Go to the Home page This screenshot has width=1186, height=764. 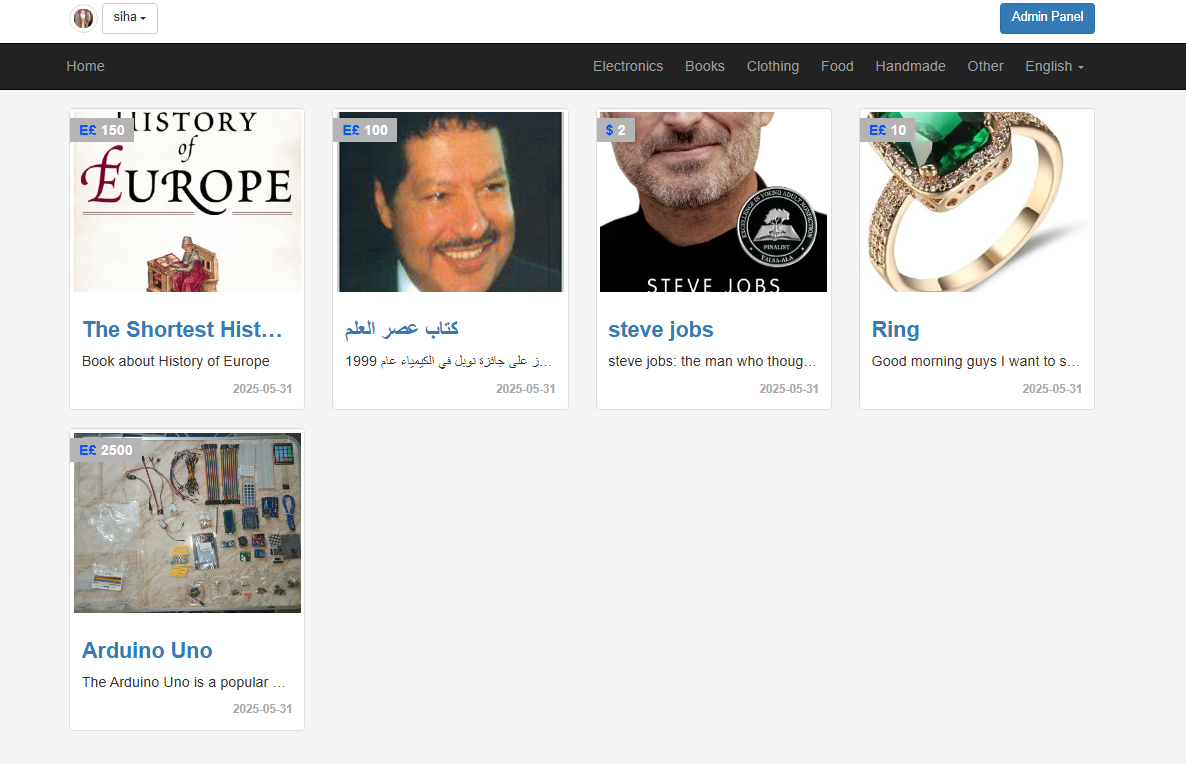click(85, 67)
